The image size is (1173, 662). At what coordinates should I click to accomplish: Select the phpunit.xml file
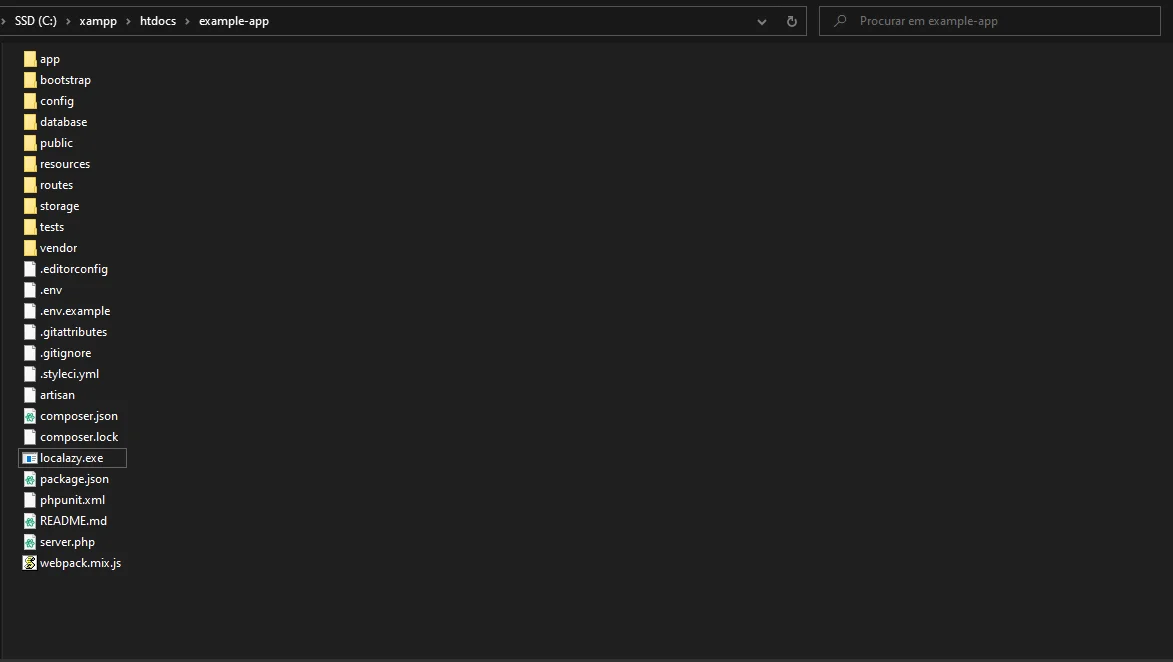(72, 500)
